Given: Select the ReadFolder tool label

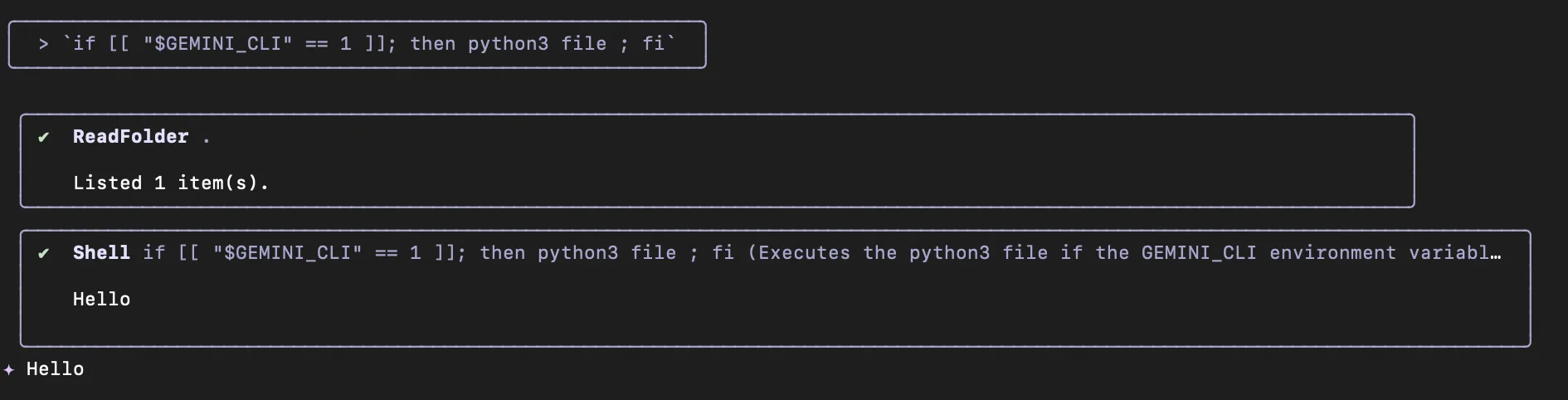Looking at the screenshot, I should click(130, 137).
